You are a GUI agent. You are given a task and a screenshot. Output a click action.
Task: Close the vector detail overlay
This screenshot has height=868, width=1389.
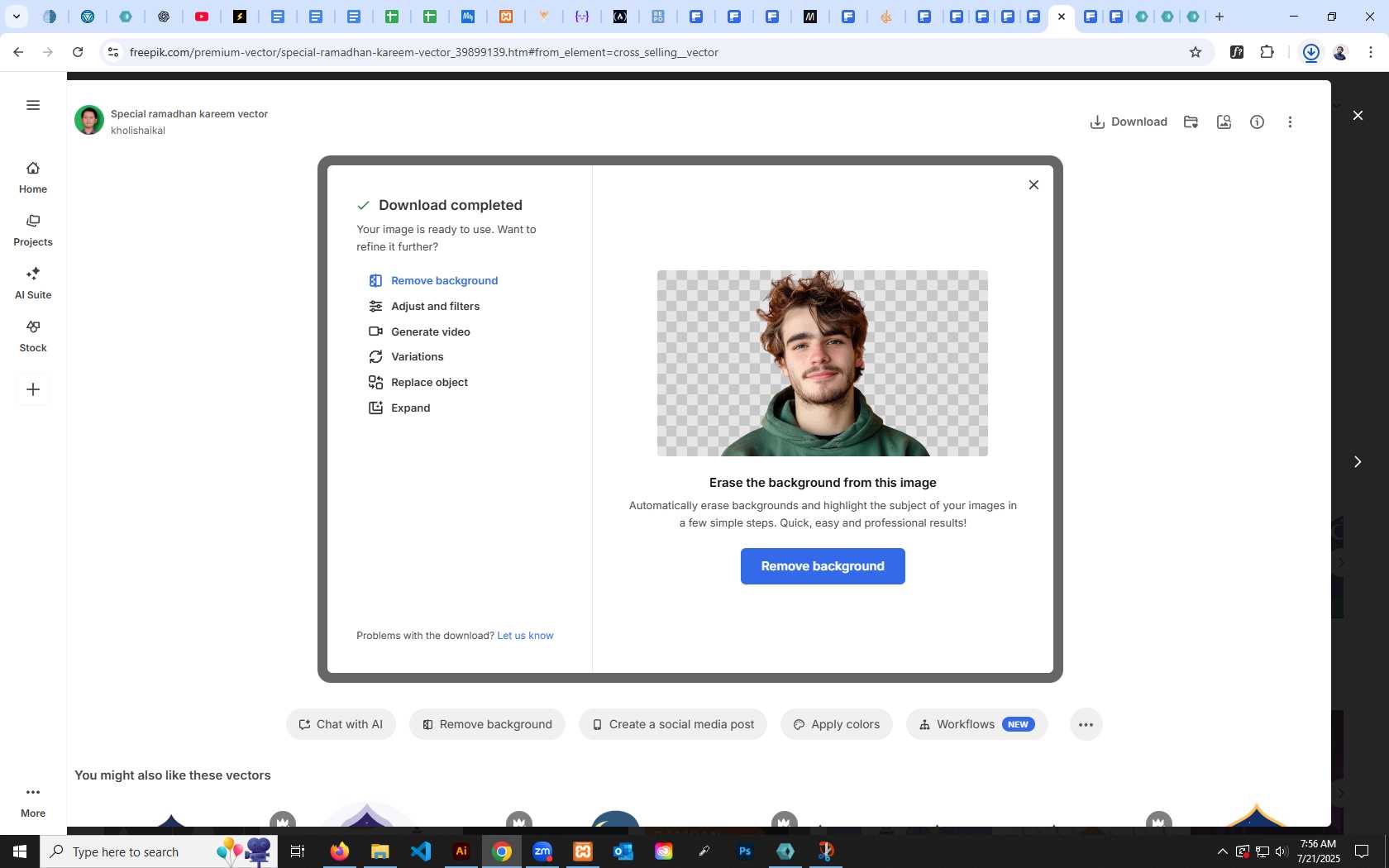(x=1358, y=116)
